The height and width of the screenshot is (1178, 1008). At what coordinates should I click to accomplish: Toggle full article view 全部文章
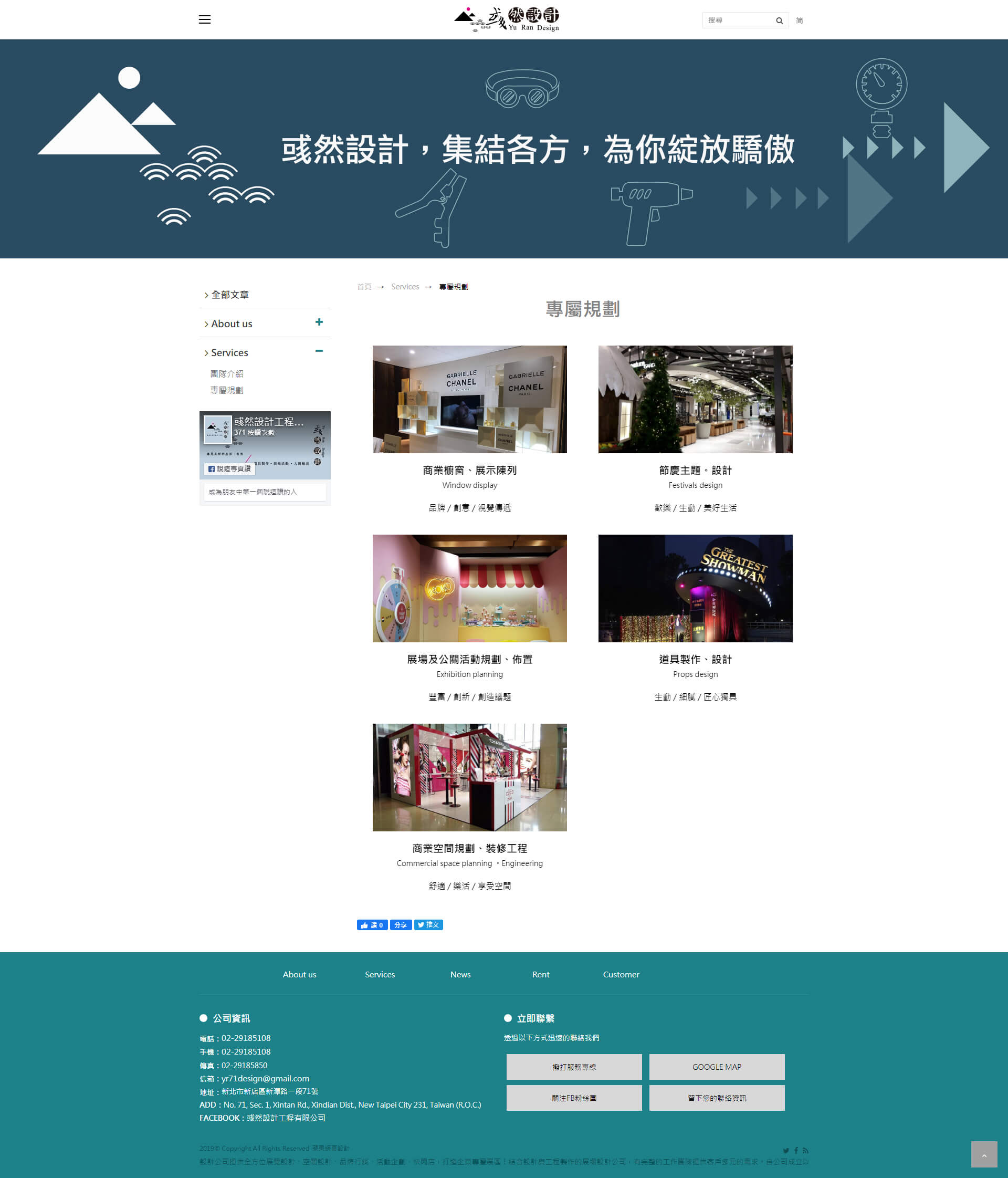point(225,294)
